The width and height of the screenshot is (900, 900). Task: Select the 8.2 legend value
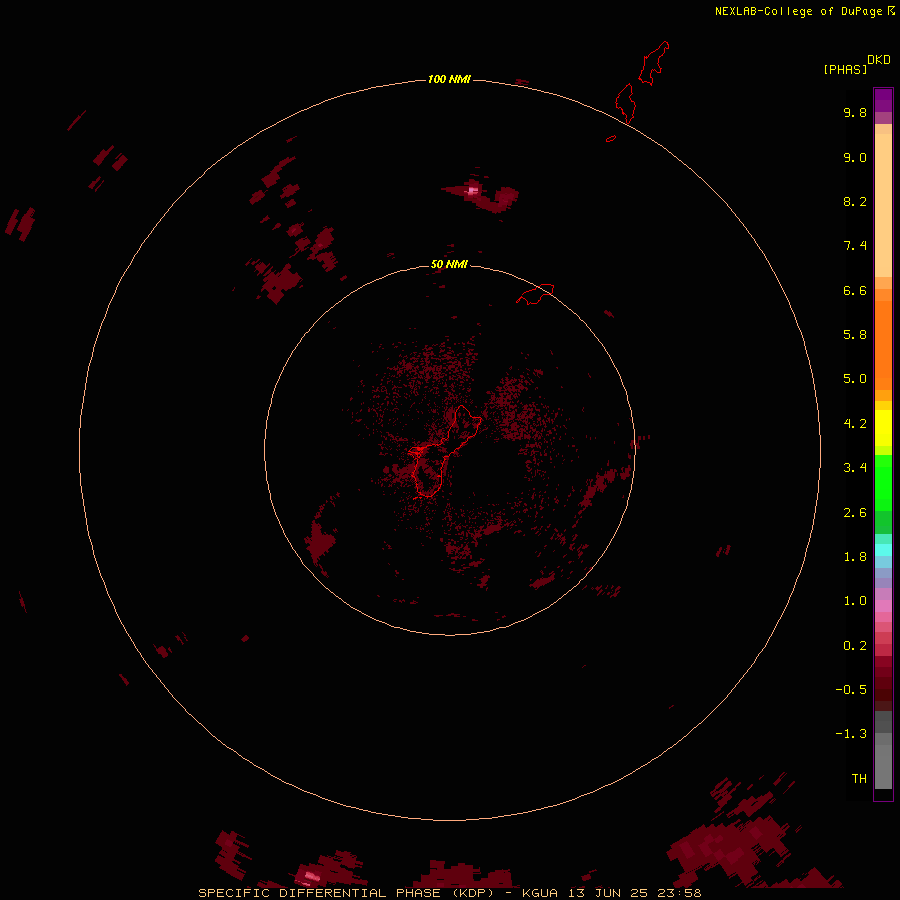855,201
